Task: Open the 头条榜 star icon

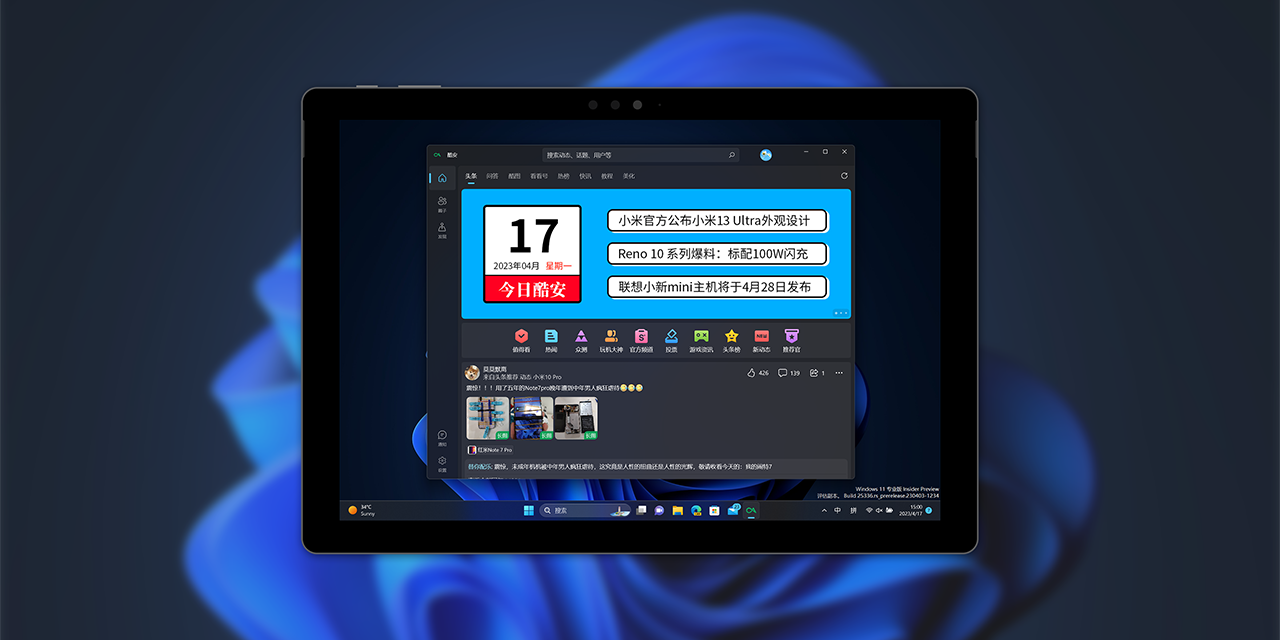Action: click(x=732, y=336)
